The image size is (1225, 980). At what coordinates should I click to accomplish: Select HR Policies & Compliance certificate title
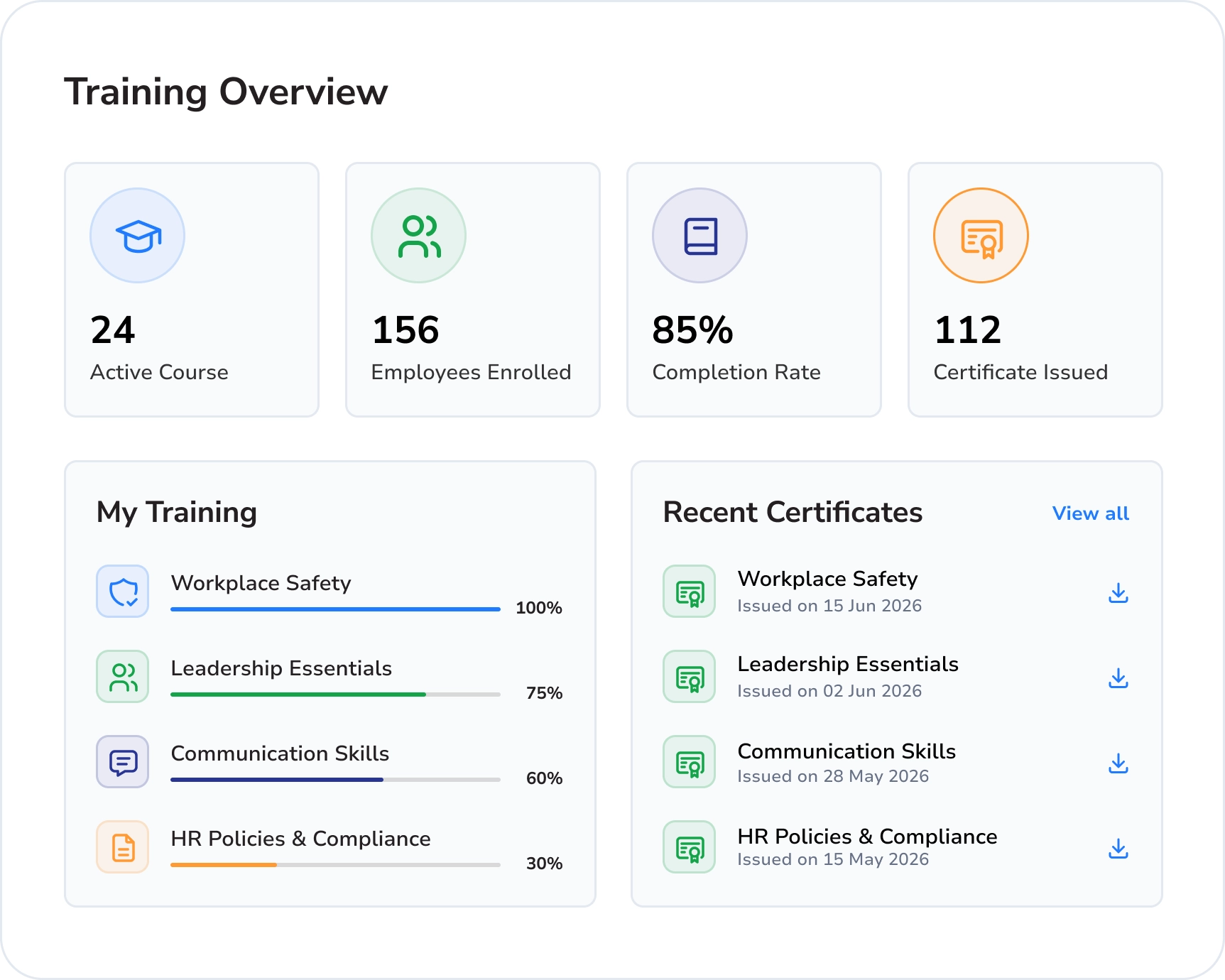(868, 837)
